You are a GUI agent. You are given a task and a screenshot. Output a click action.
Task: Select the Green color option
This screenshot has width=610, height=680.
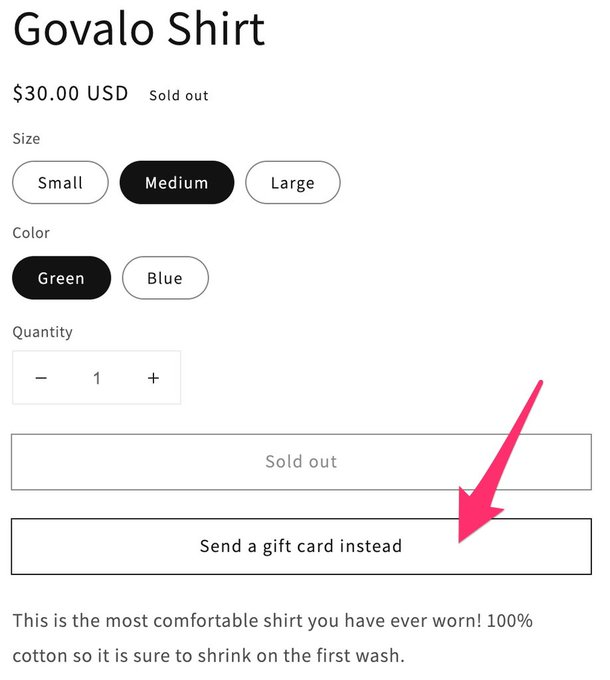[x=61, y=278]
